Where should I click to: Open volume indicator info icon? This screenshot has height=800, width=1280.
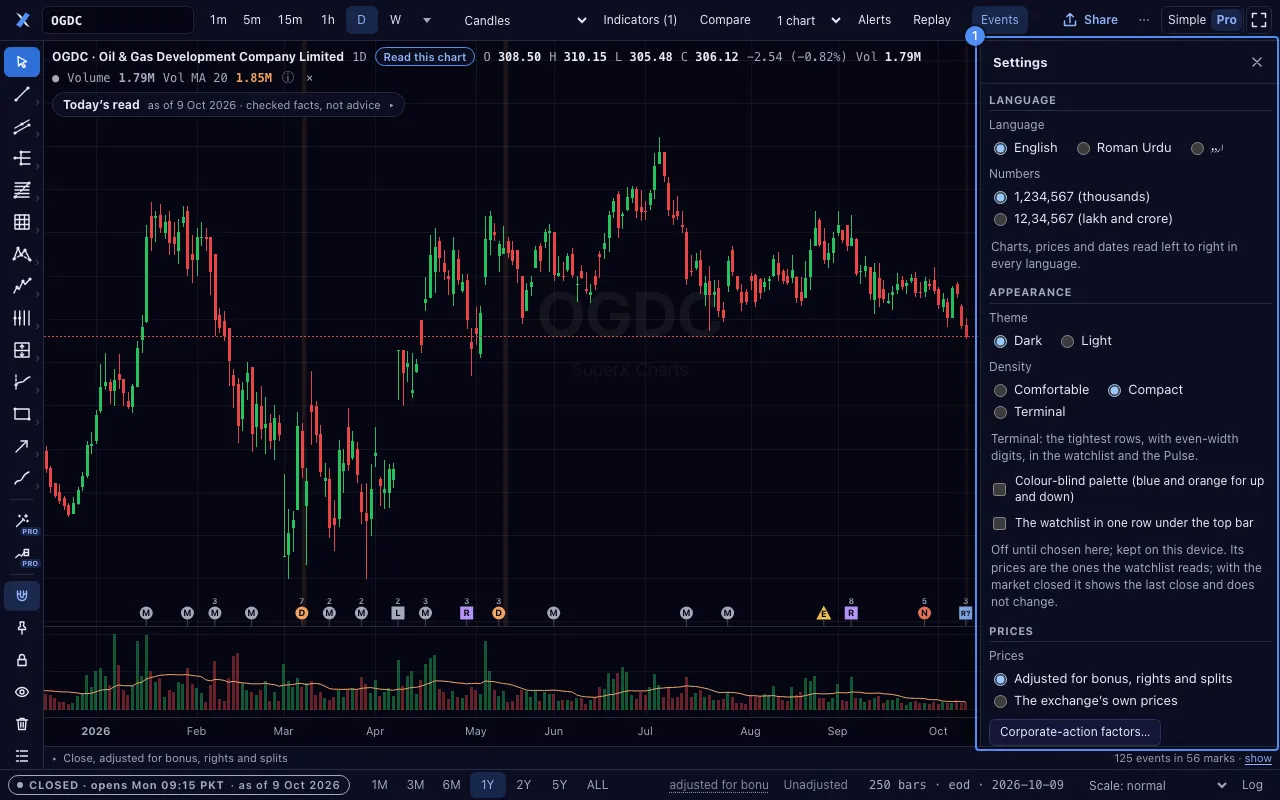288,77
